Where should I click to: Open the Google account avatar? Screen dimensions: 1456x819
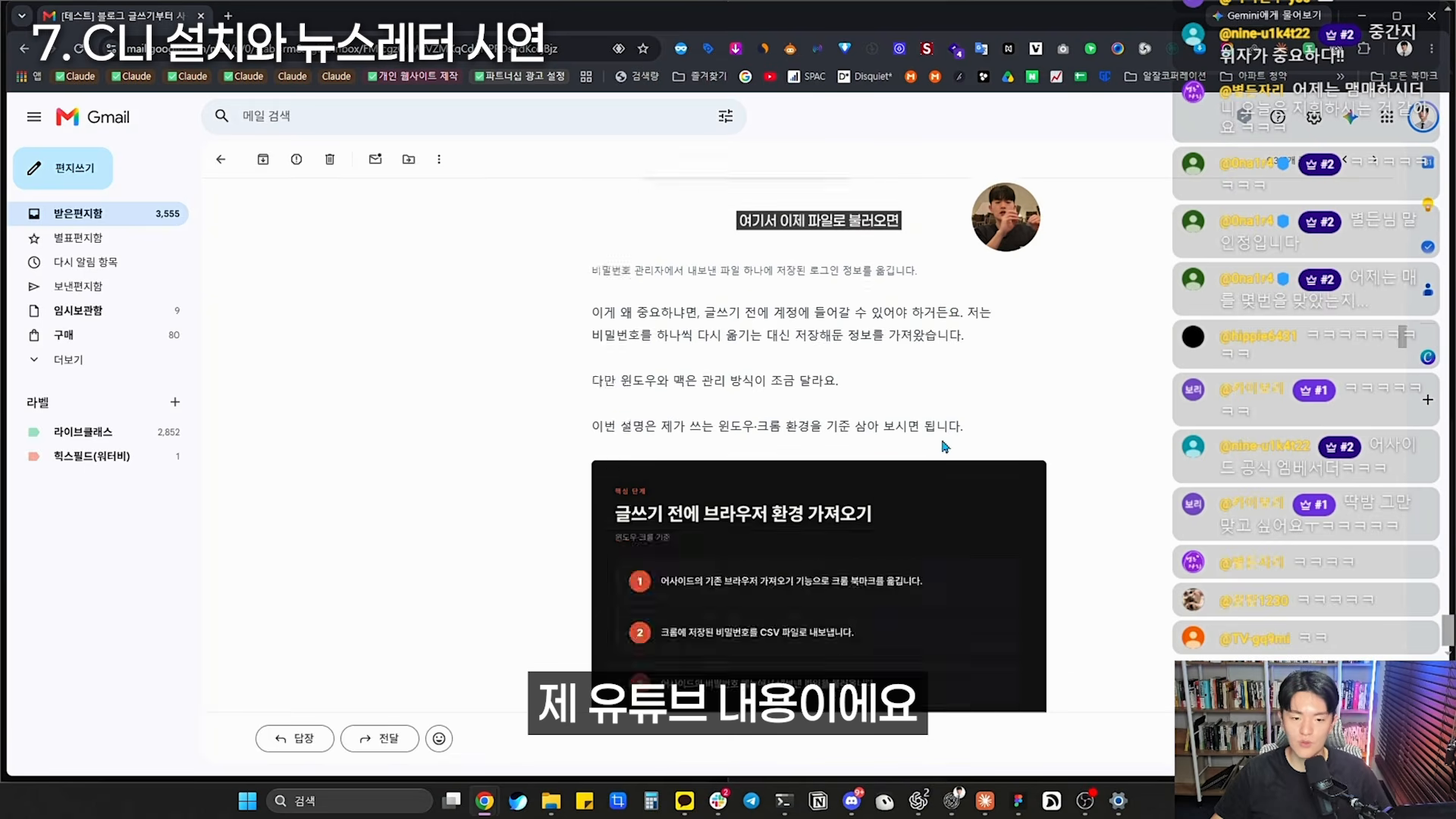1423,117
